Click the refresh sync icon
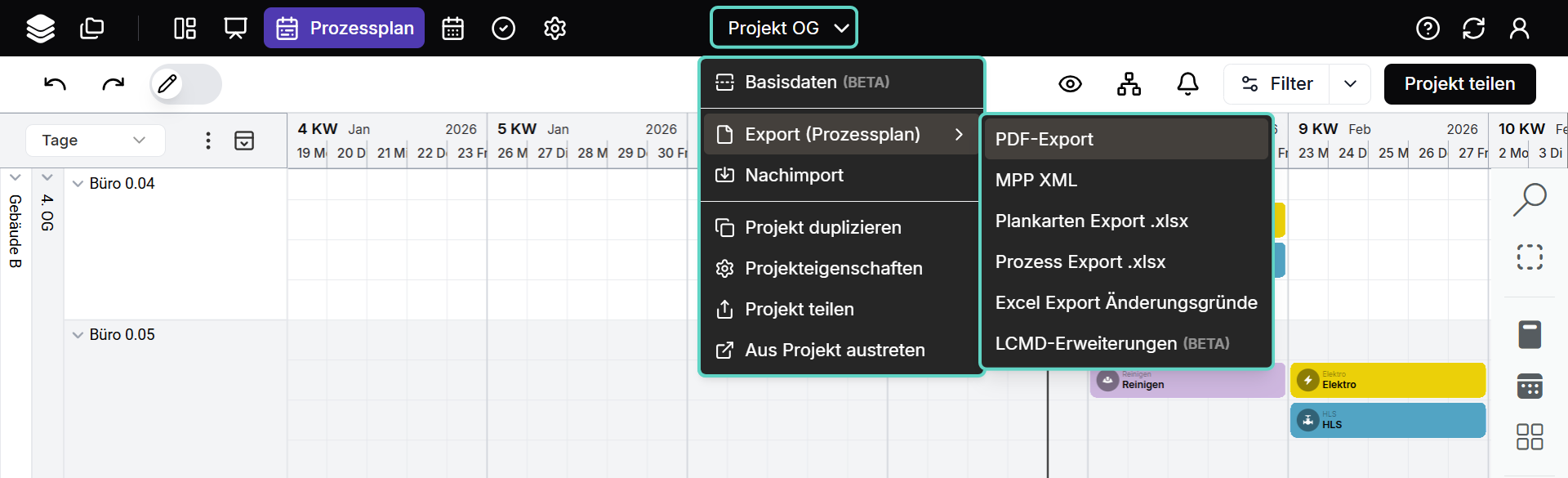Image resolution: width=1568 pixels, height=478 pixels. [x=1473, y=29]
